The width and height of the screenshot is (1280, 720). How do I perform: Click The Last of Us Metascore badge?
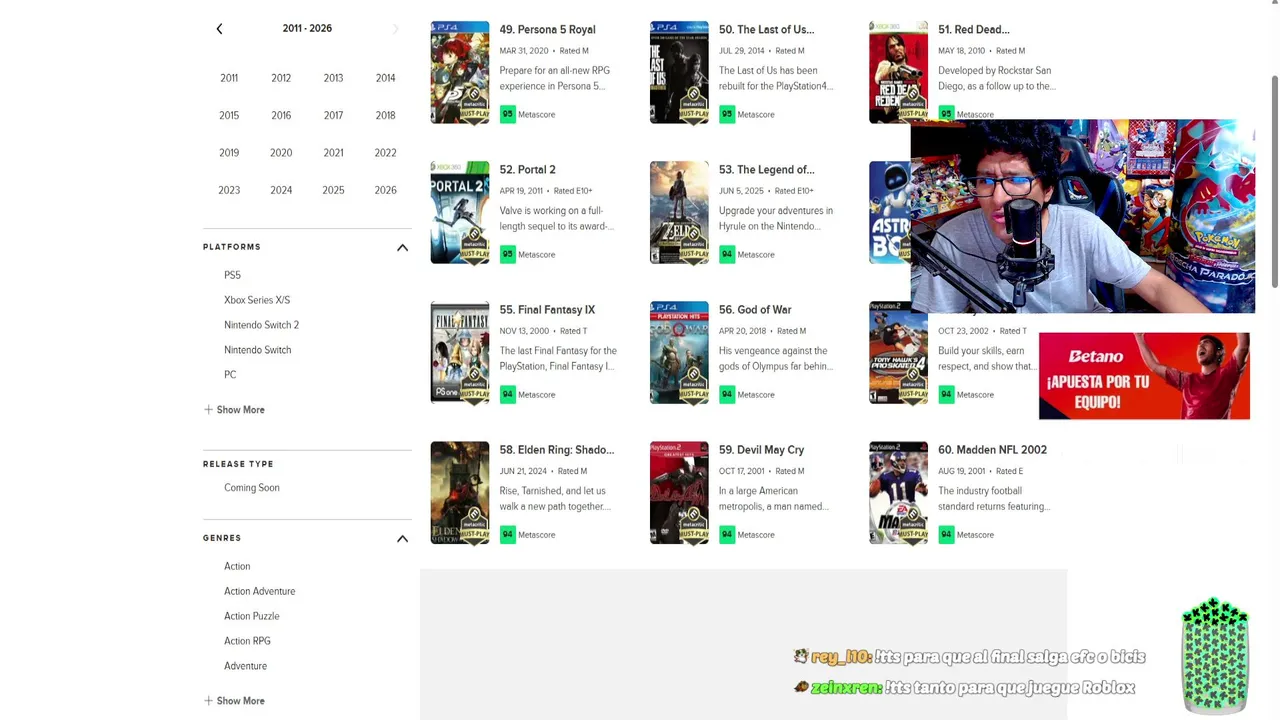pos(727,115)
